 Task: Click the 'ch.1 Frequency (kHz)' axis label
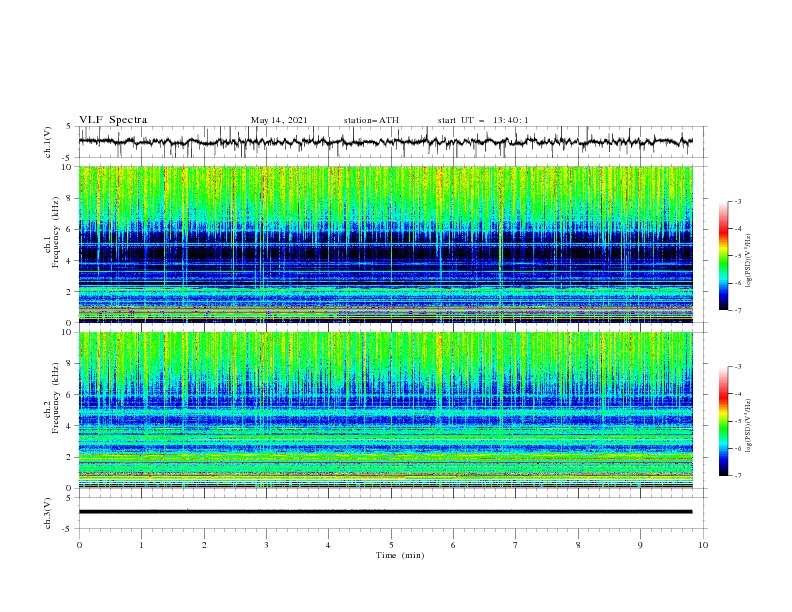(52, 244)
